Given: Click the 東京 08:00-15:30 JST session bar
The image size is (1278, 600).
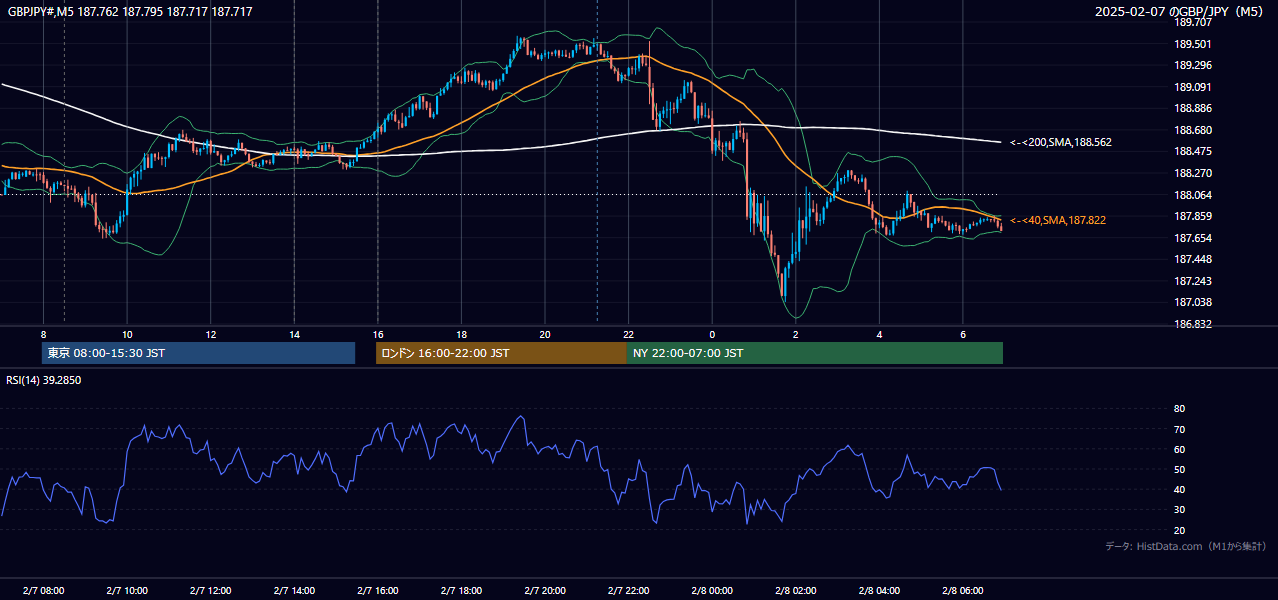Looking at the screenshot, I should point(198,353).
